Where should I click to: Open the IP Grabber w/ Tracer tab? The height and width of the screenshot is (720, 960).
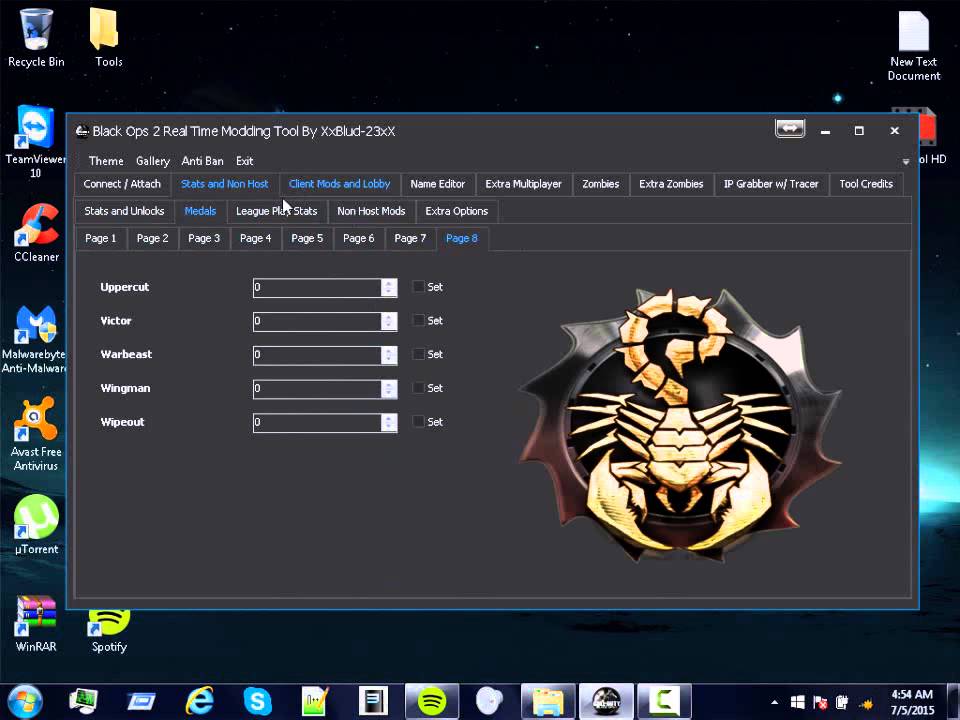point(771,184)
